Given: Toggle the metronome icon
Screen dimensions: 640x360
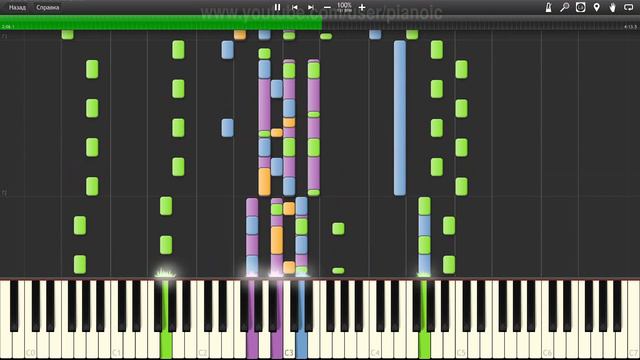Looking at the screenshot, I should pyautogui.click(x=549, y=7).
